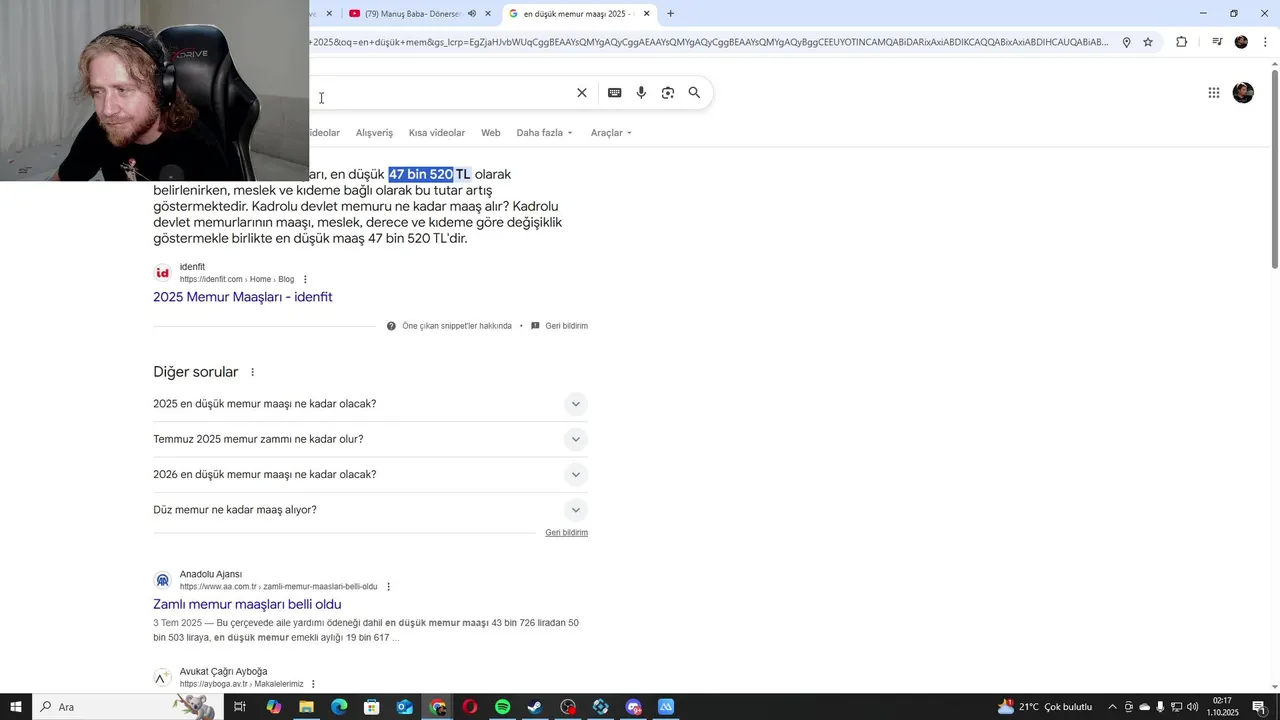Screen dimensions: 1280x720
Task: Open Chrome three-dot menu
Action: [1265, 42]
